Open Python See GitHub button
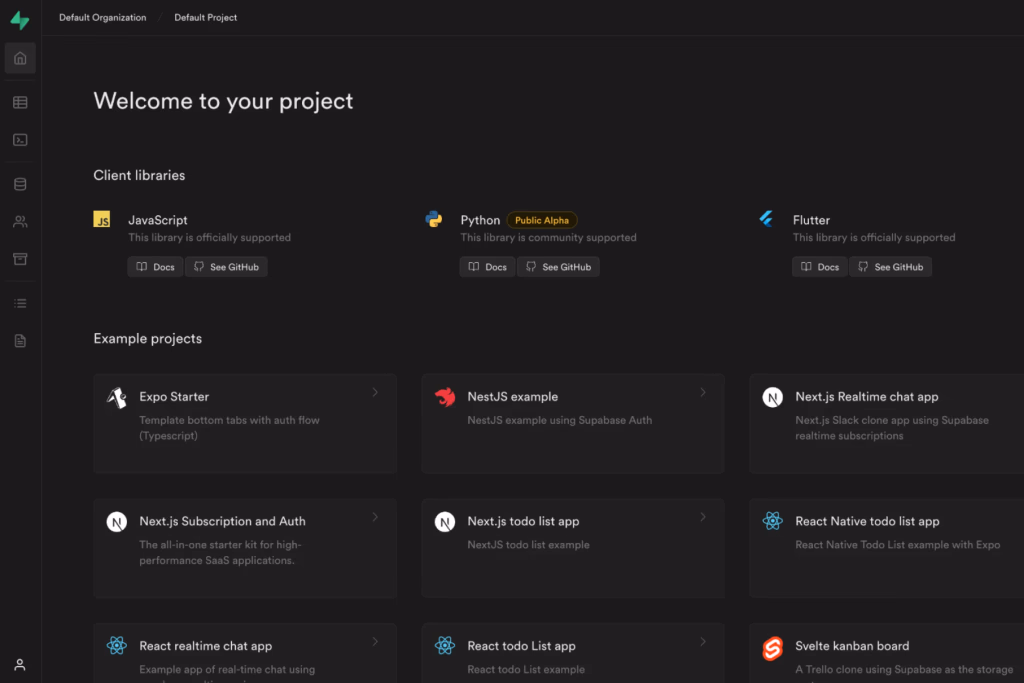1024x683 pixels. pos(558,267)
